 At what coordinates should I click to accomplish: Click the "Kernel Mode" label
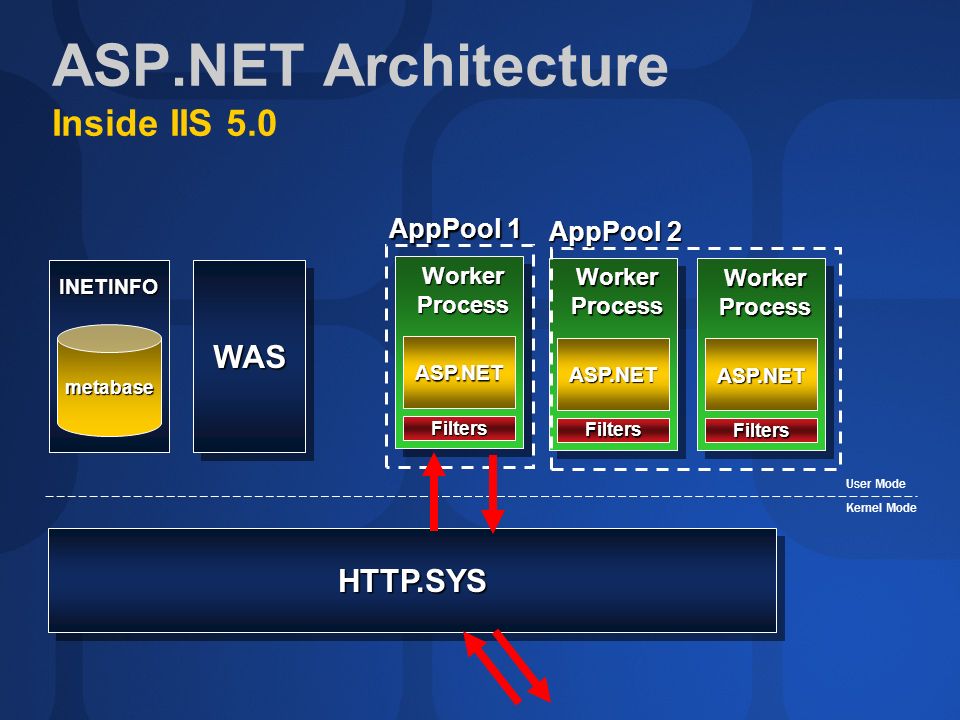click(x=881, y=508)
